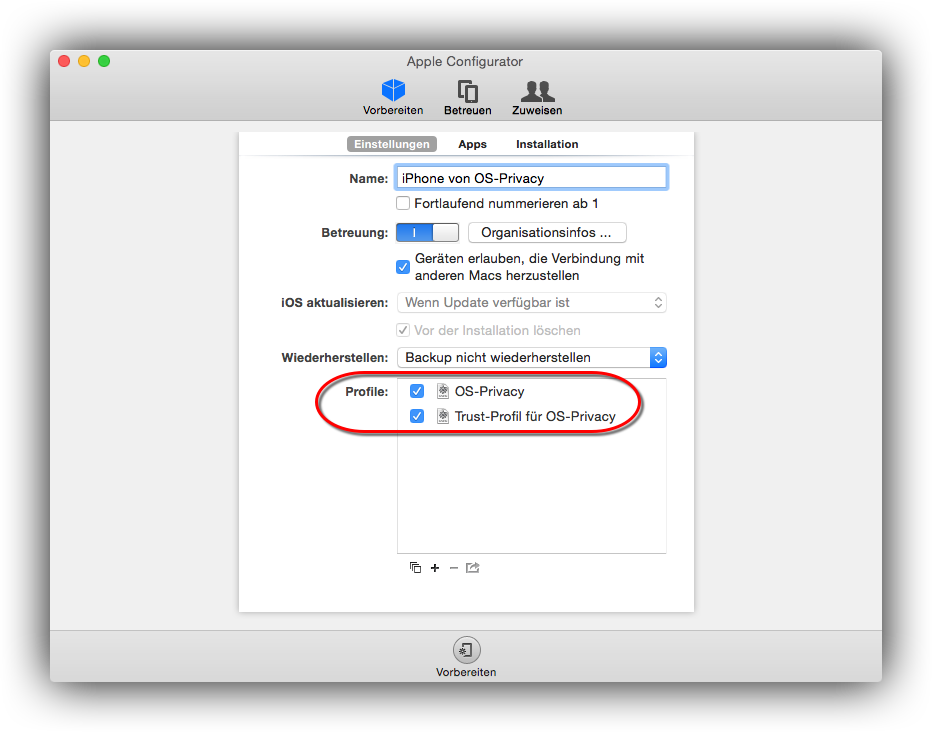Select the OS-Privacy profile row
Viewport: 932px width, 732px height.
pyautogui.click(x=531, y=391)
